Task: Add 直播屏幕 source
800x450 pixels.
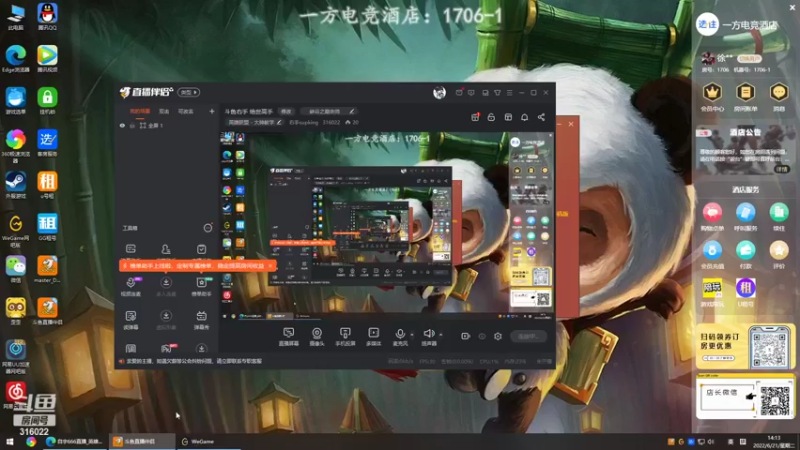Action: 289,337
